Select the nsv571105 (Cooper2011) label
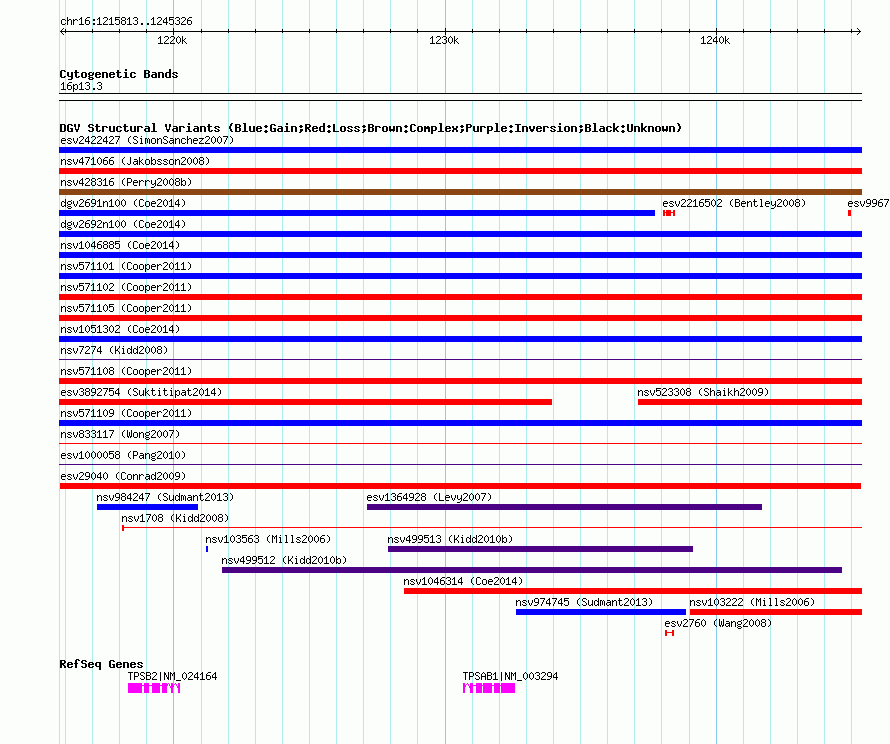This screenshot has width=890, height=744. [126, 308]
